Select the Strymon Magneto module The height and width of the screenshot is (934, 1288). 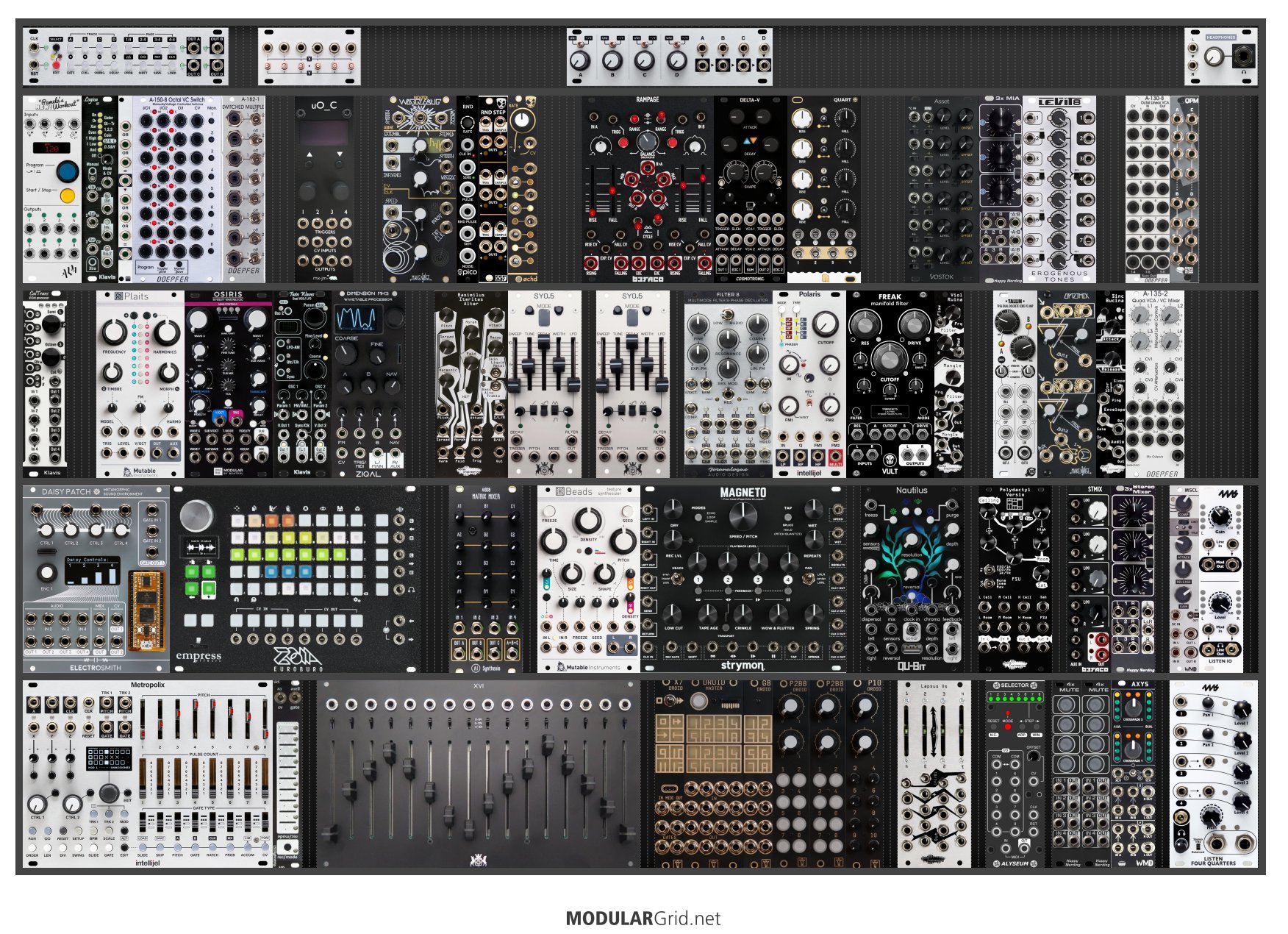(x=743, y=579)
